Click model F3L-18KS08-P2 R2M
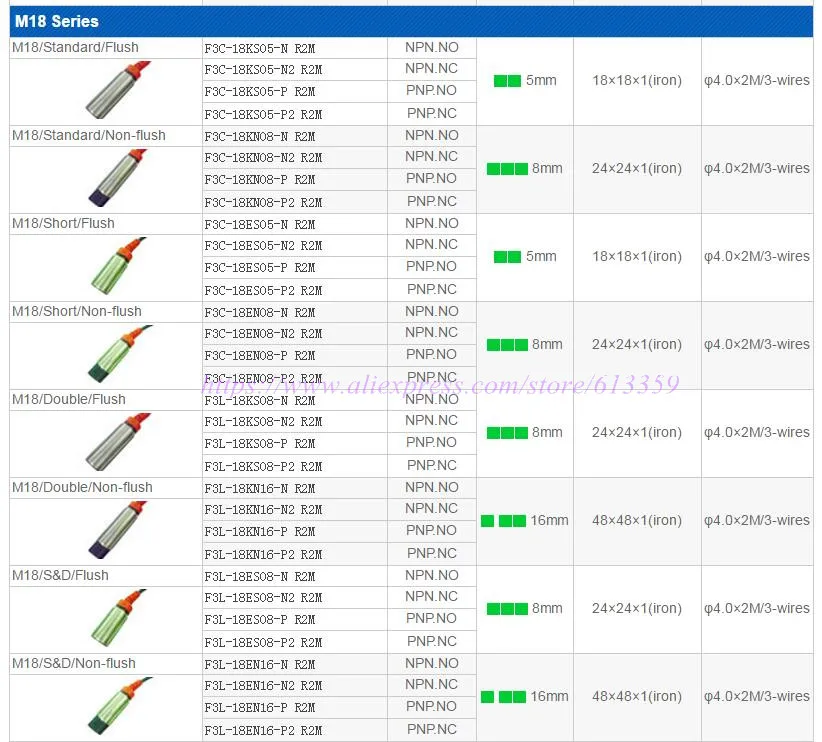Viewport: 822px width, 742px height. pos(263,467)
